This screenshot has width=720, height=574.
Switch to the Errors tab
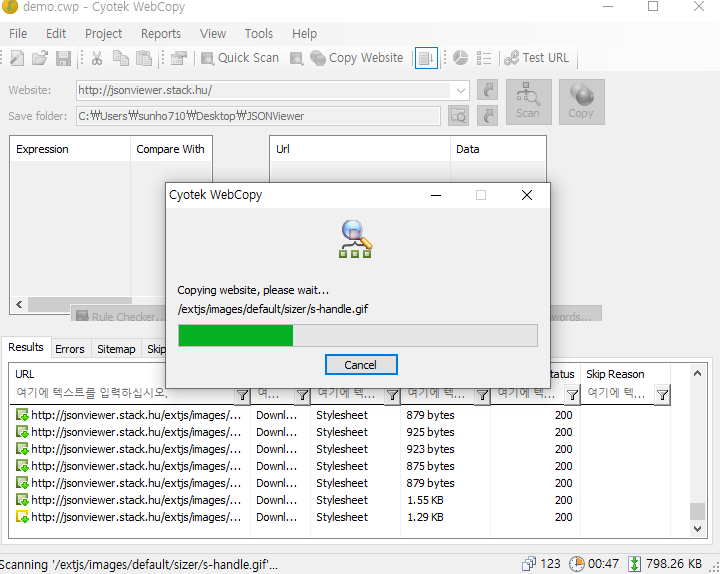(70, 349)
